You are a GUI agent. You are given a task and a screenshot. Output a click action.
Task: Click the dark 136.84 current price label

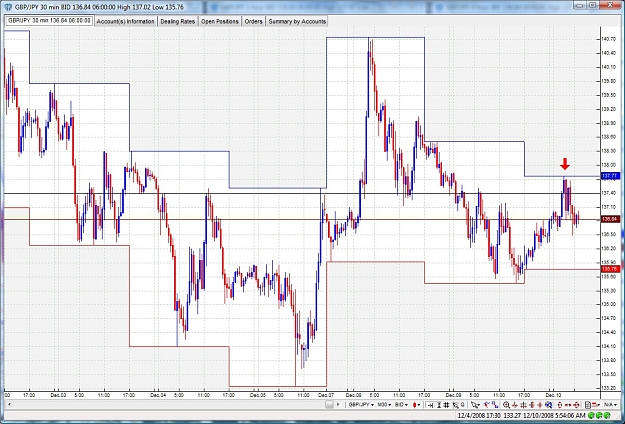tap(610, 219)
